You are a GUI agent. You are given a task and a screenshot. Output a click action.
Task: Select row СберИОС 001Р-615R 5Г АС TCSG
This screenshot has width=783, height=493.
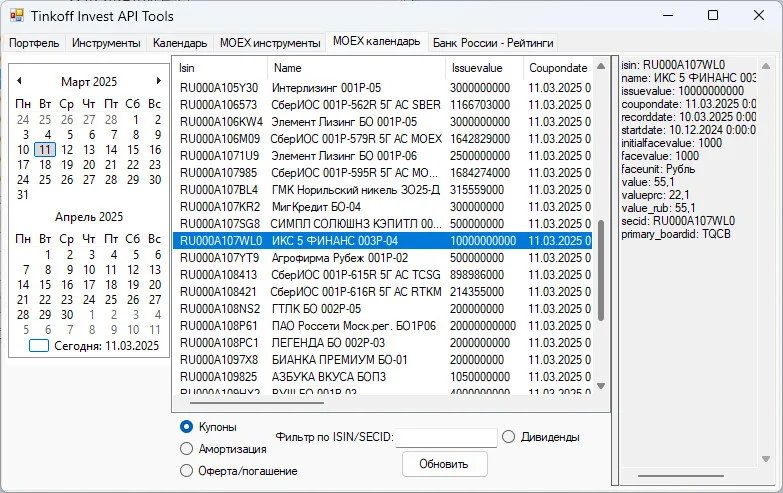pyautogui.click(x=383, y=275)
